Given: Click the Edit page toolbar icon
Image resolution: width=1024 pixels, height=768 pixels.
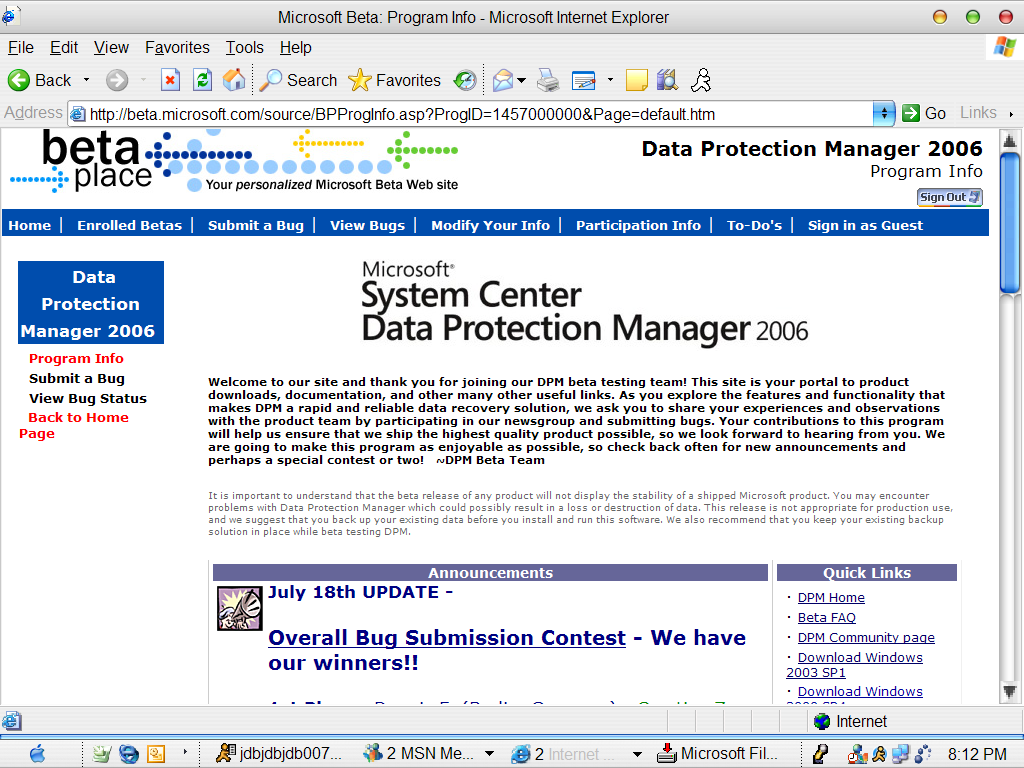Looking at the screenshot, I should tap(583, 80).
